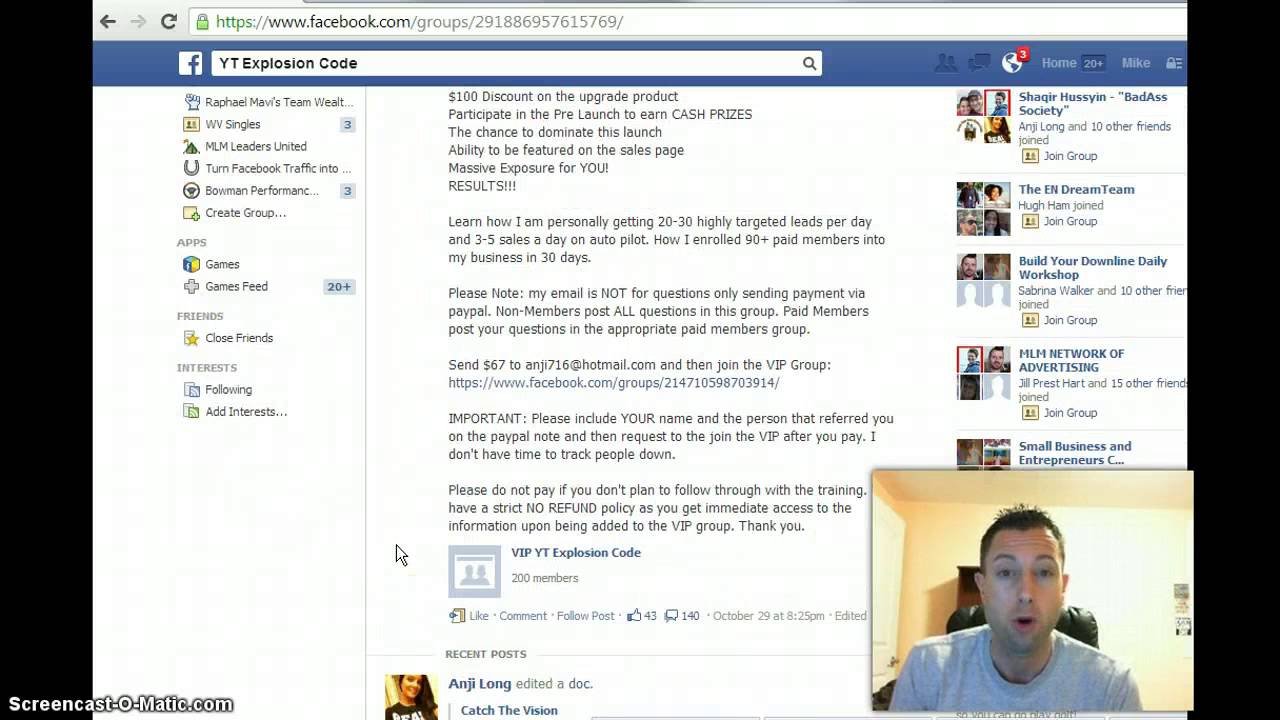Click Comment under the post
The height and width of the screenshot is (720, 1280).
[x=523, y=616]
